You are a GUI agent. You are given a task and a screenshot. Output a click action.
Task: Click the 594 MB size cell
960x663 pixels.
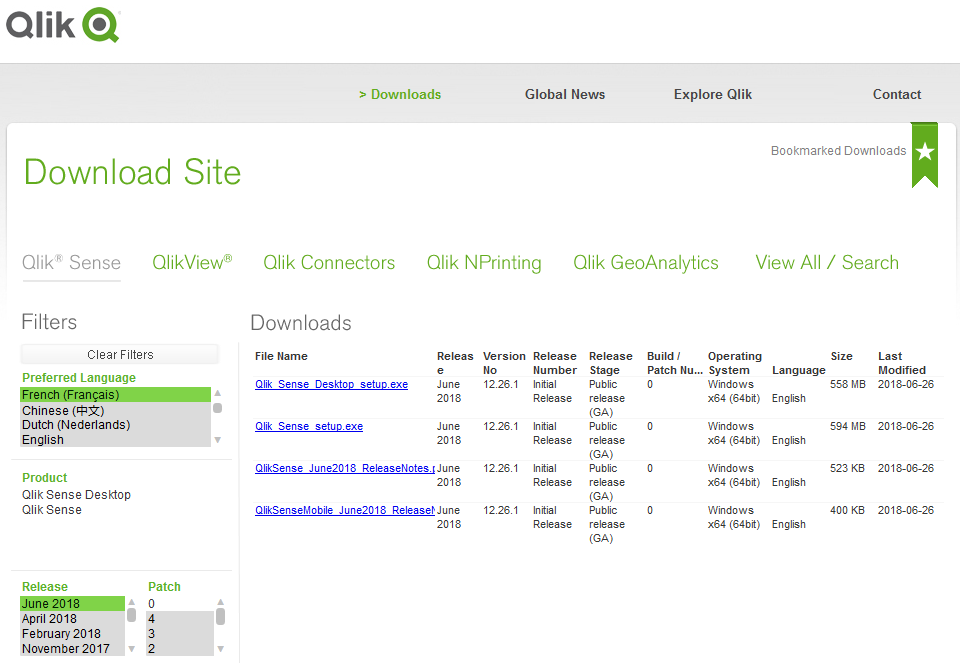(847, 427)
